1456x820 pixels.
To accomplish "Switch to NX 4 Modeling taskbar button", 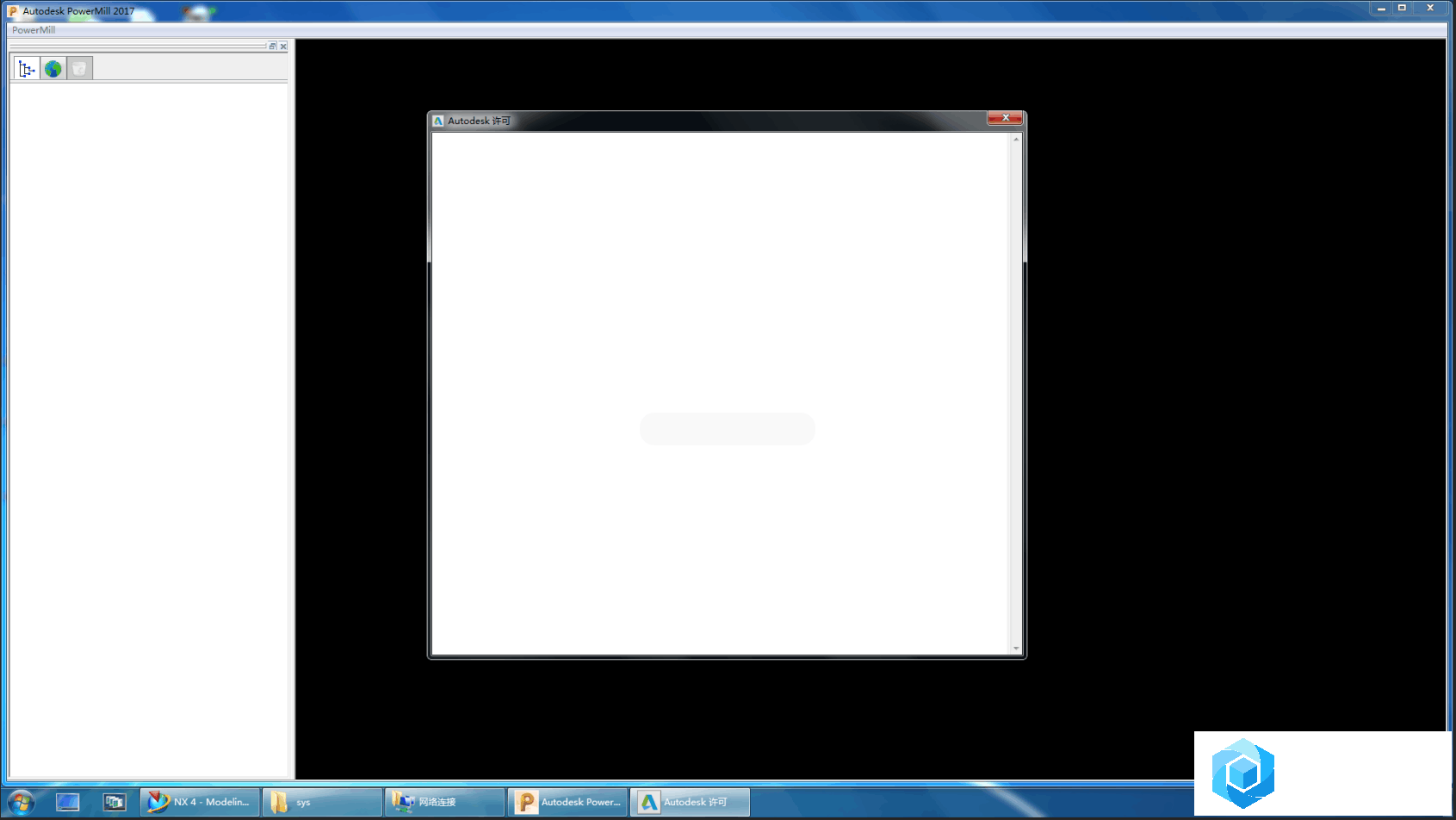I will 200,802.
